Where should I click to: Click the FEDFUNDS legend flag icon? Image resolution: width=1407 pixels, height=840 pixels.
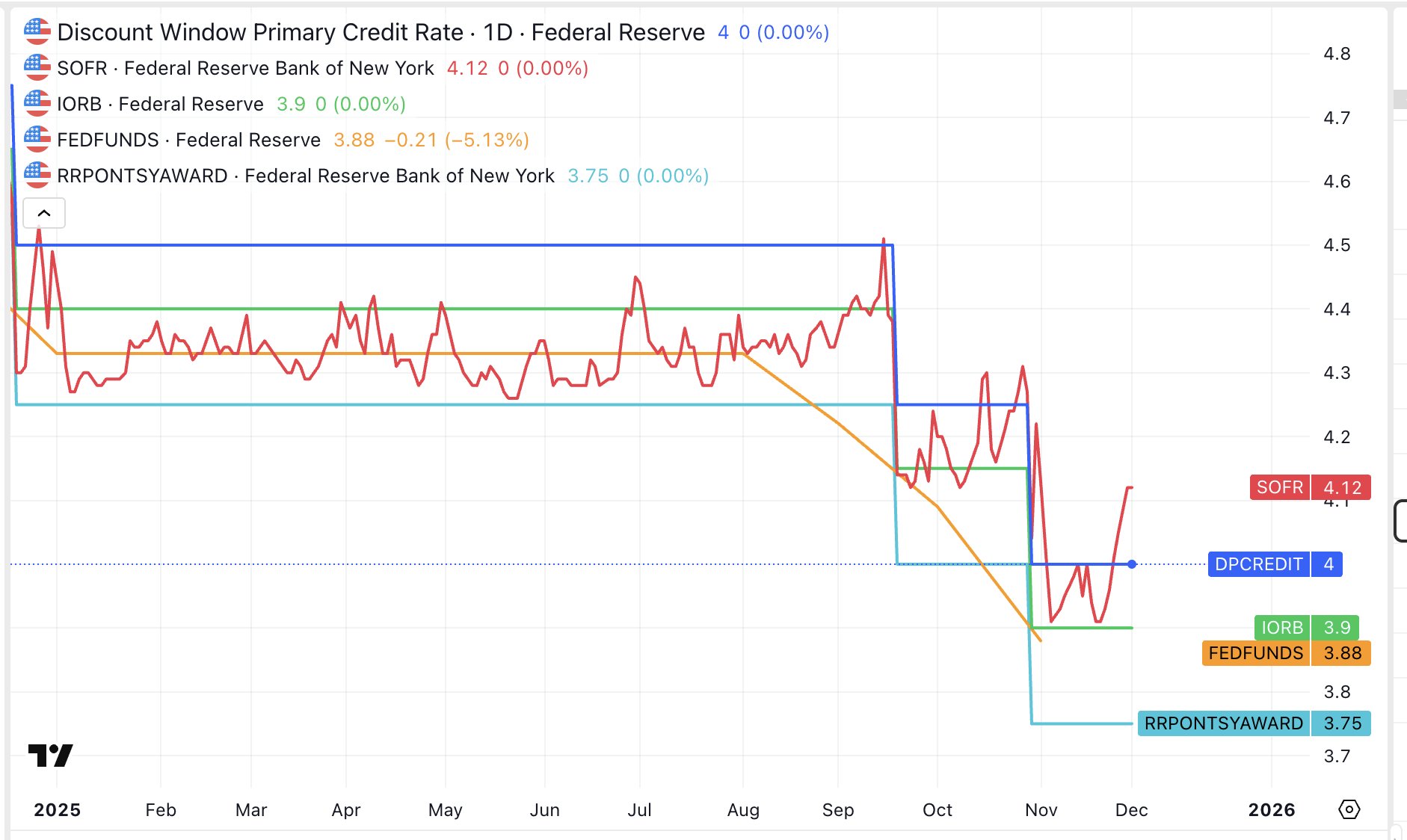(x=37, y=140)
